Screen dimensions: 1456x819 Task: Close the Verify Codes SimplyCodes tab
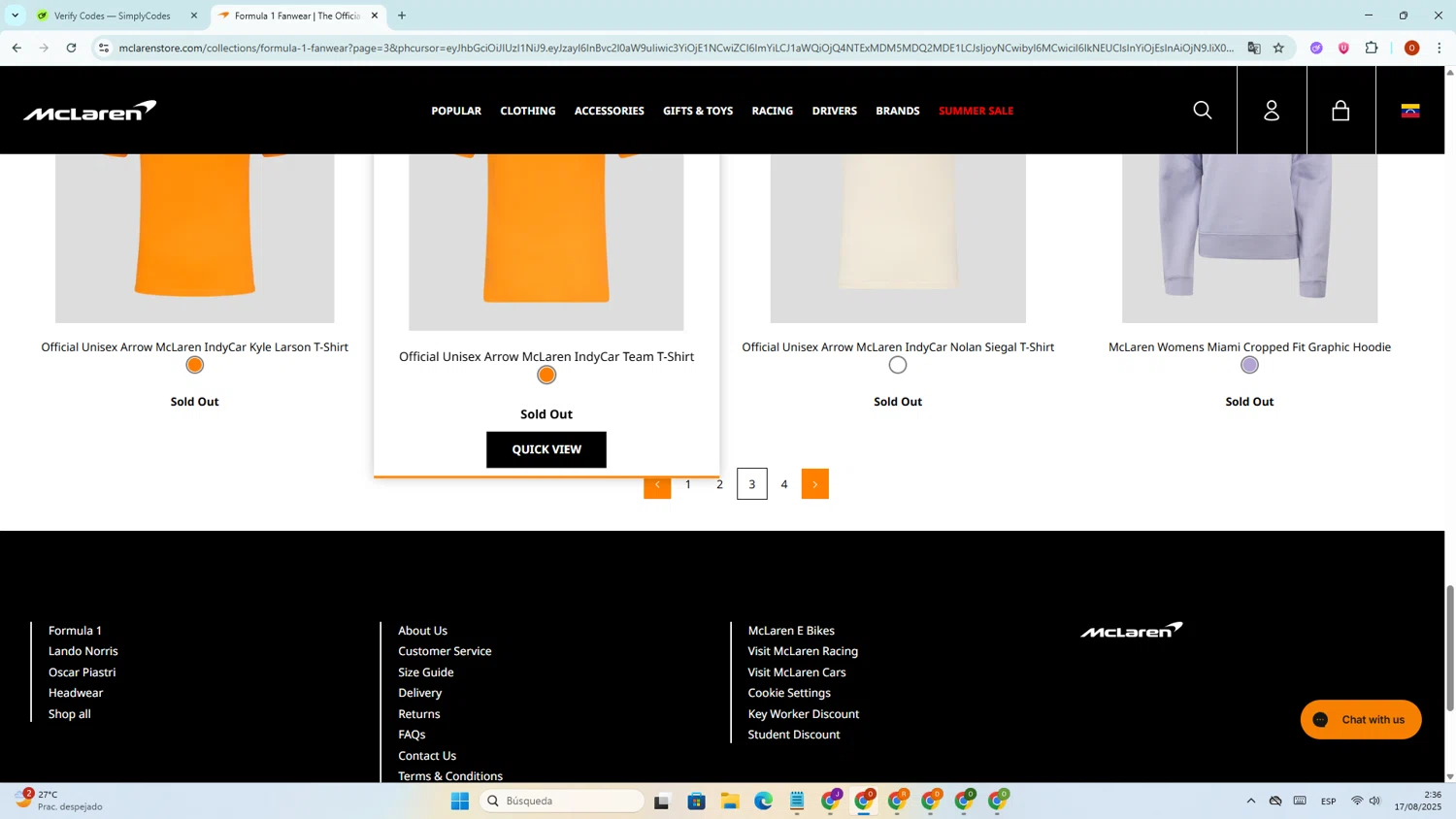click(x=193, y=16)
